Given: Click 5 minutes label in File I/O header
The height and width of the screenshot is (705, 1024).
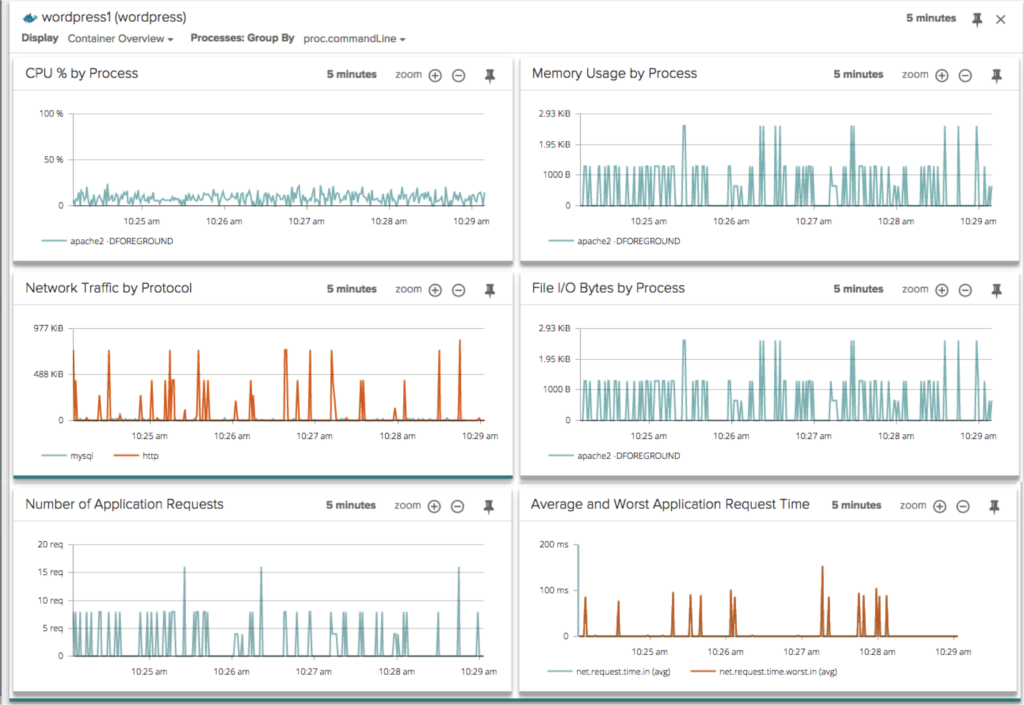Looking at the screenshot, I should click(858, 289).
